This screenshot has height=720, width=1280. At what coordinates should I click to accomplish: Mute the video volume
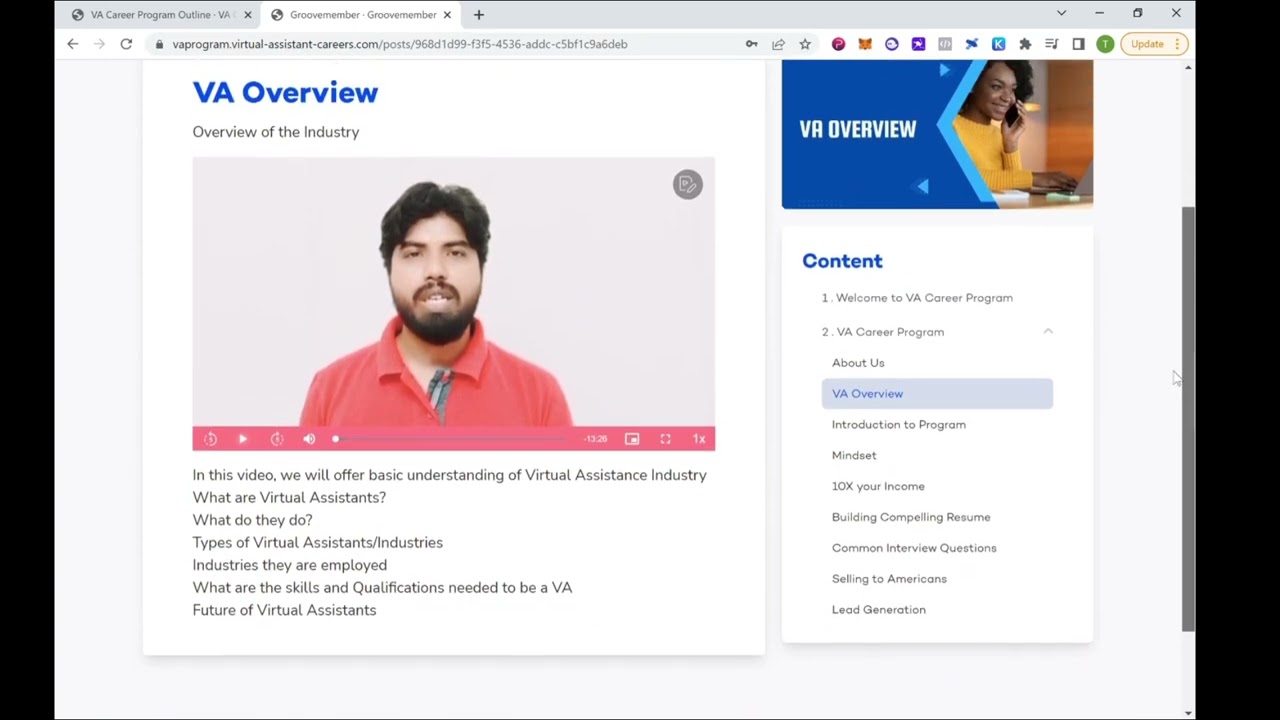coord(309,439)
